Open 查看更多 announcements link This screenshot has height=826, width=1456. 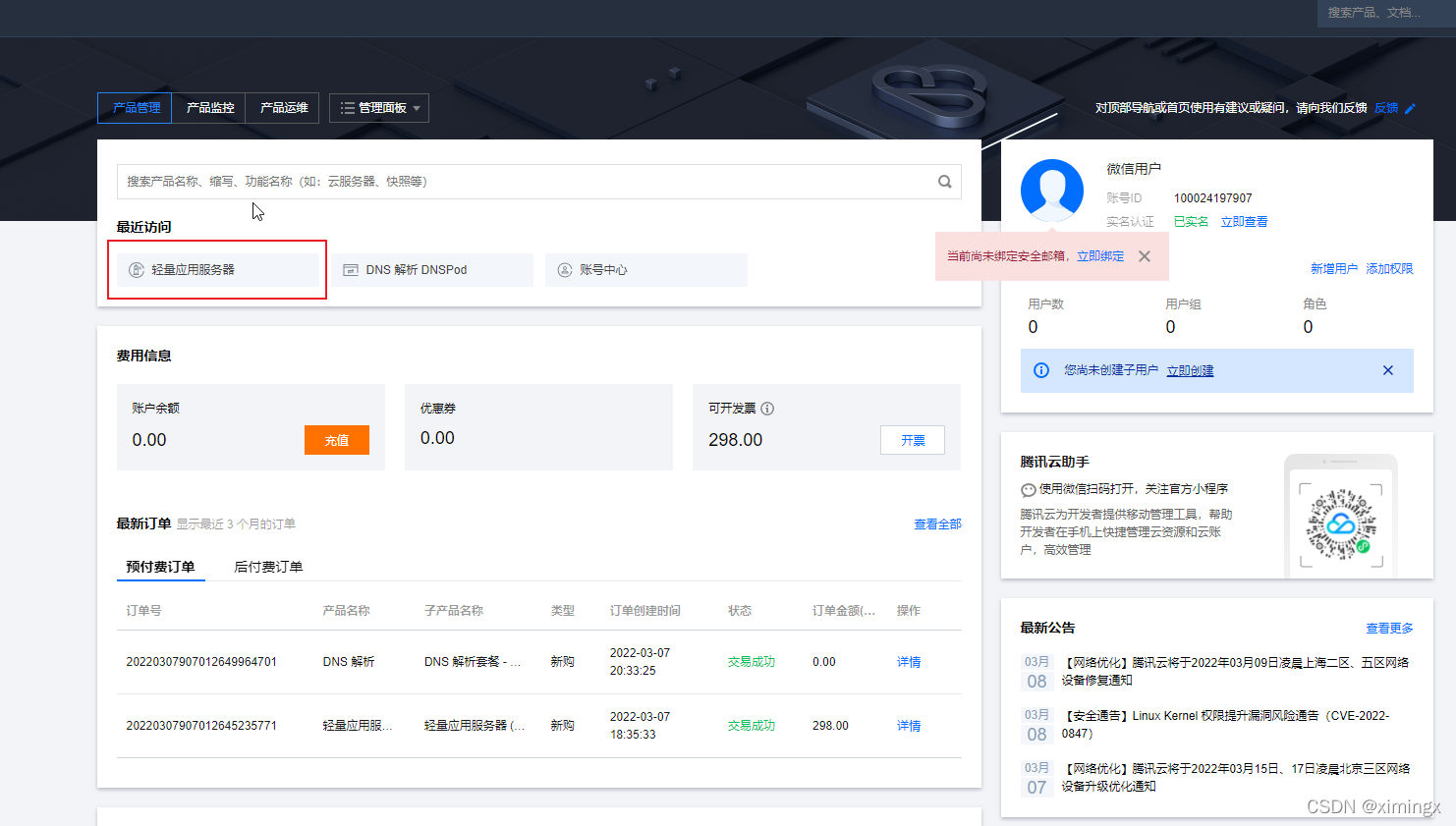tap(1389, 629)
